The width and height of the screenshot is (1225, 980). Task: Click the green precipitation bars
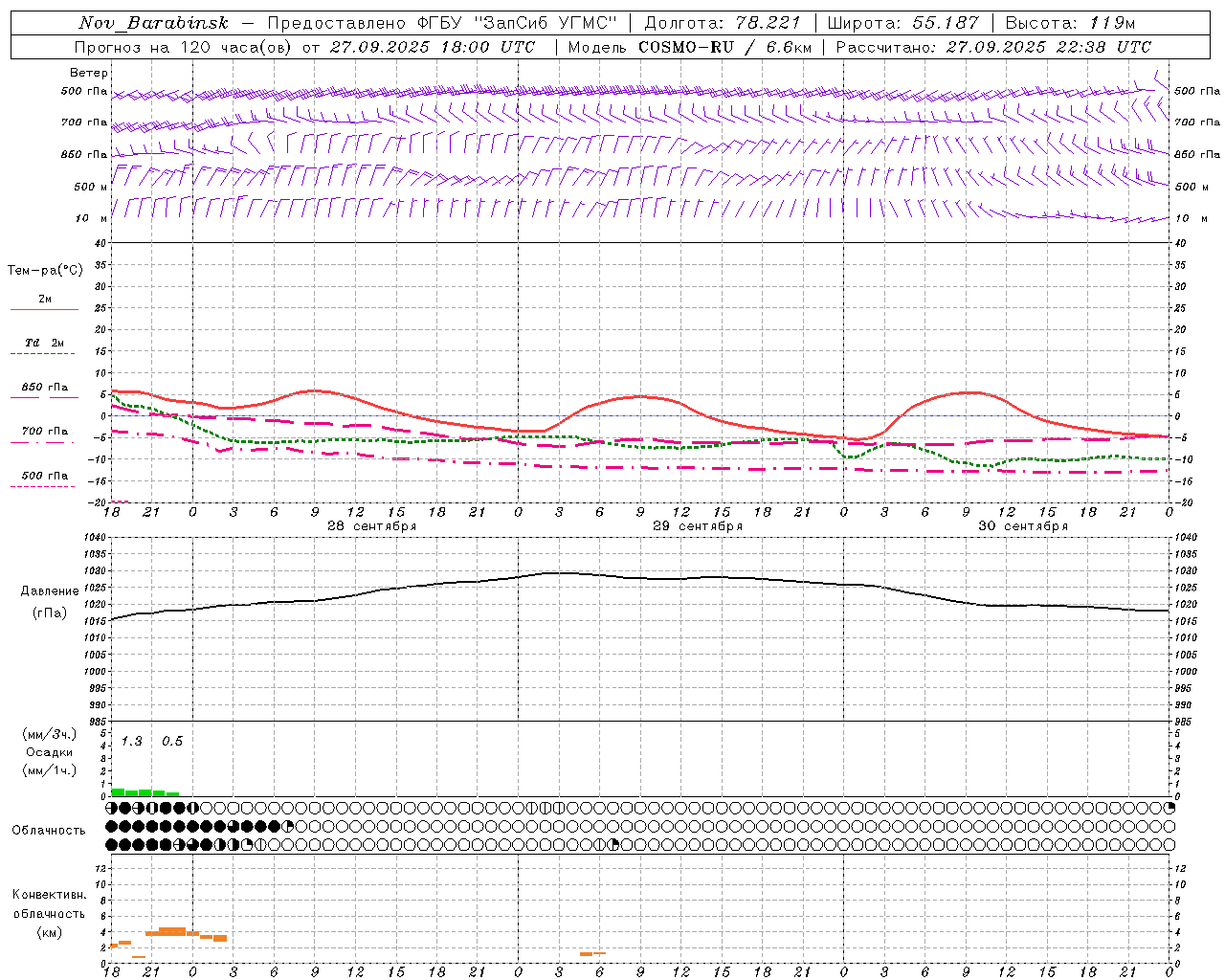coord(139,792)
